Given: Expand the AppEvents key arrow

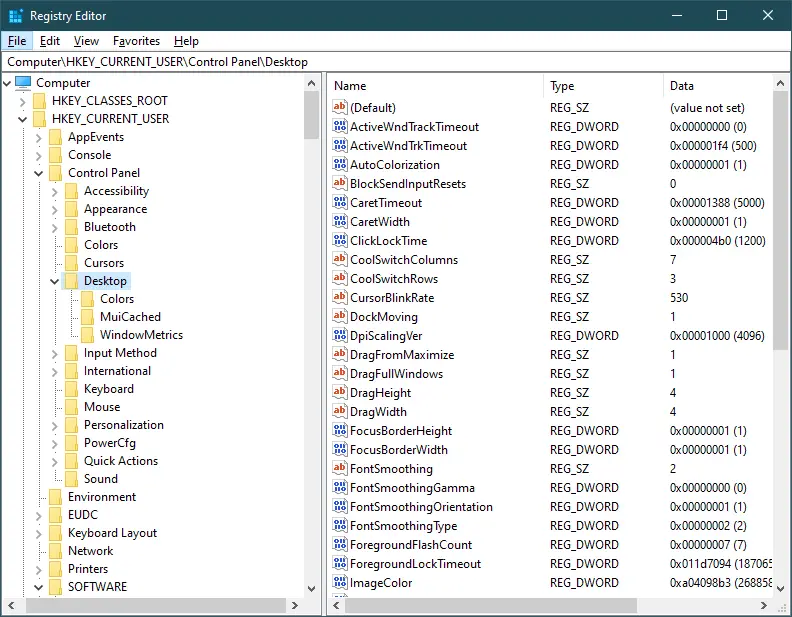Looking at the screenshot, I should click(38, 137).
